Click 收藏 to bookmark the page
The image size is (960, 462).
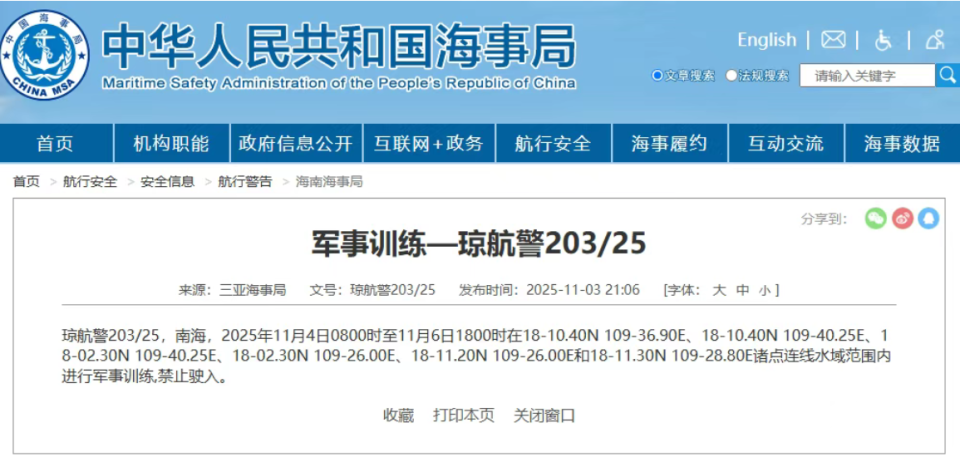[399, 416]
